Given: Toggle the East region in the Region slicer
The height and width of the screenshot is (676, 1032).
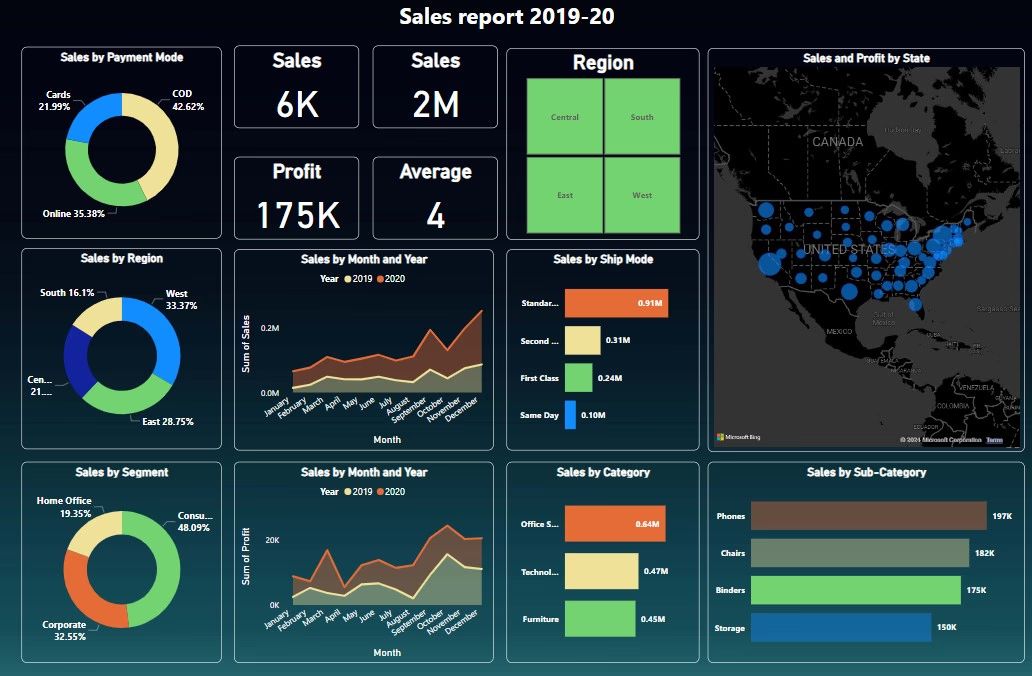Looking at the screenshot, I should (x=565, y=196).
